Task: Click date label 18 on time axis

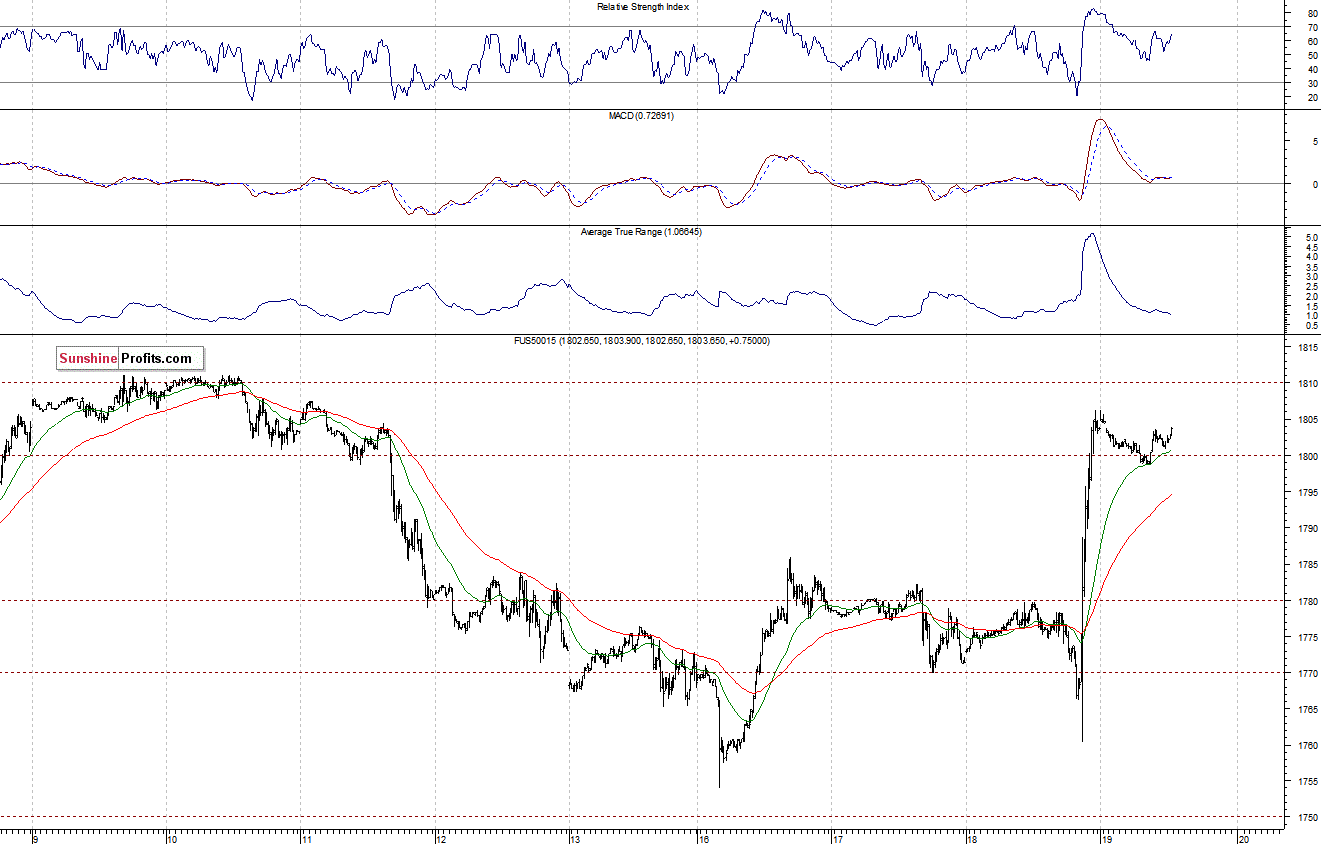Action: [x=973, y=838]
